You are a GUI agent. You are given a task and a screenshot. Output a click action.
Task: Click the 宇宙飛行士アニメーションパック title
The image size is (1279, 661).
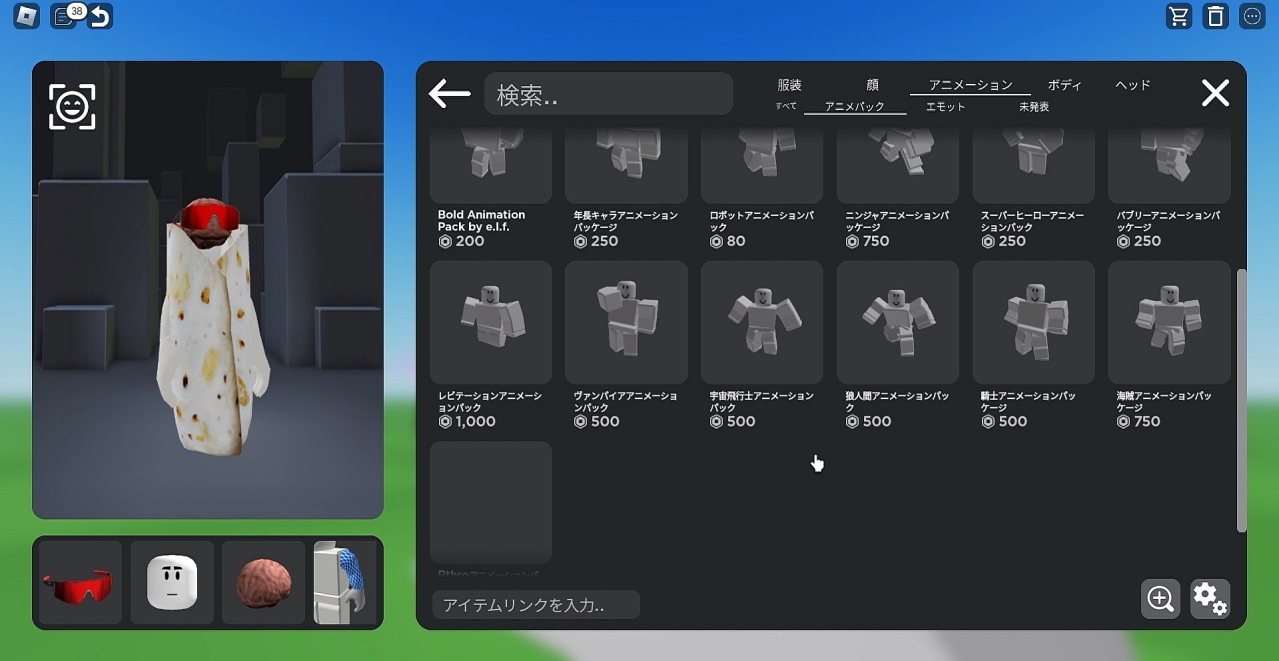tap(761, 402)
